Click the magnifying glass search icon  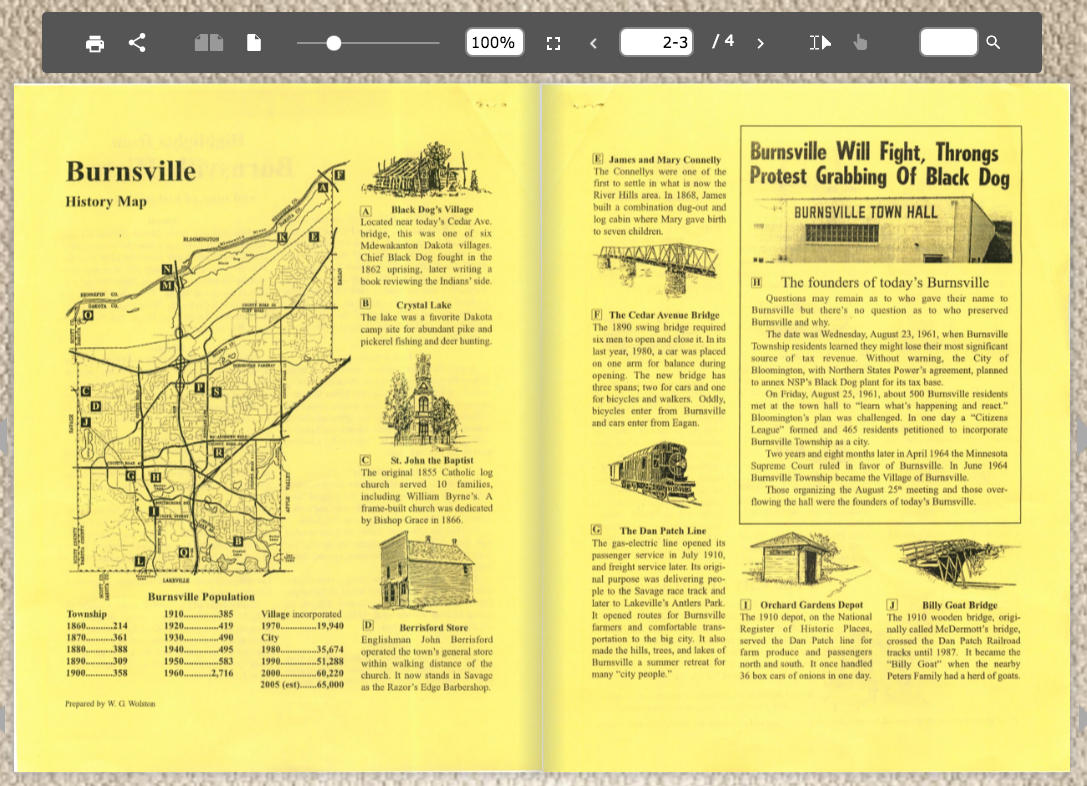[993, 43]
